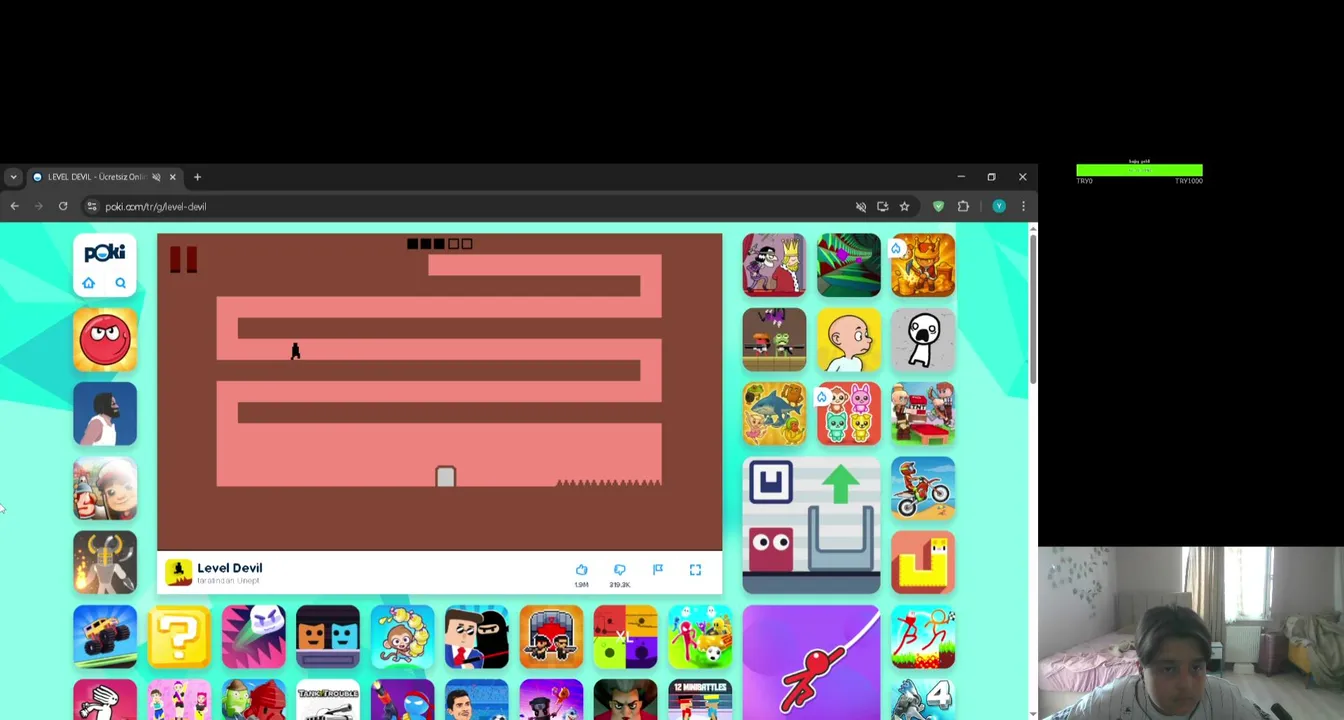Open the Subway Surfers game thumbnail
The width and height of the screenshot is (1344, 720).
(x=105, y=488)
